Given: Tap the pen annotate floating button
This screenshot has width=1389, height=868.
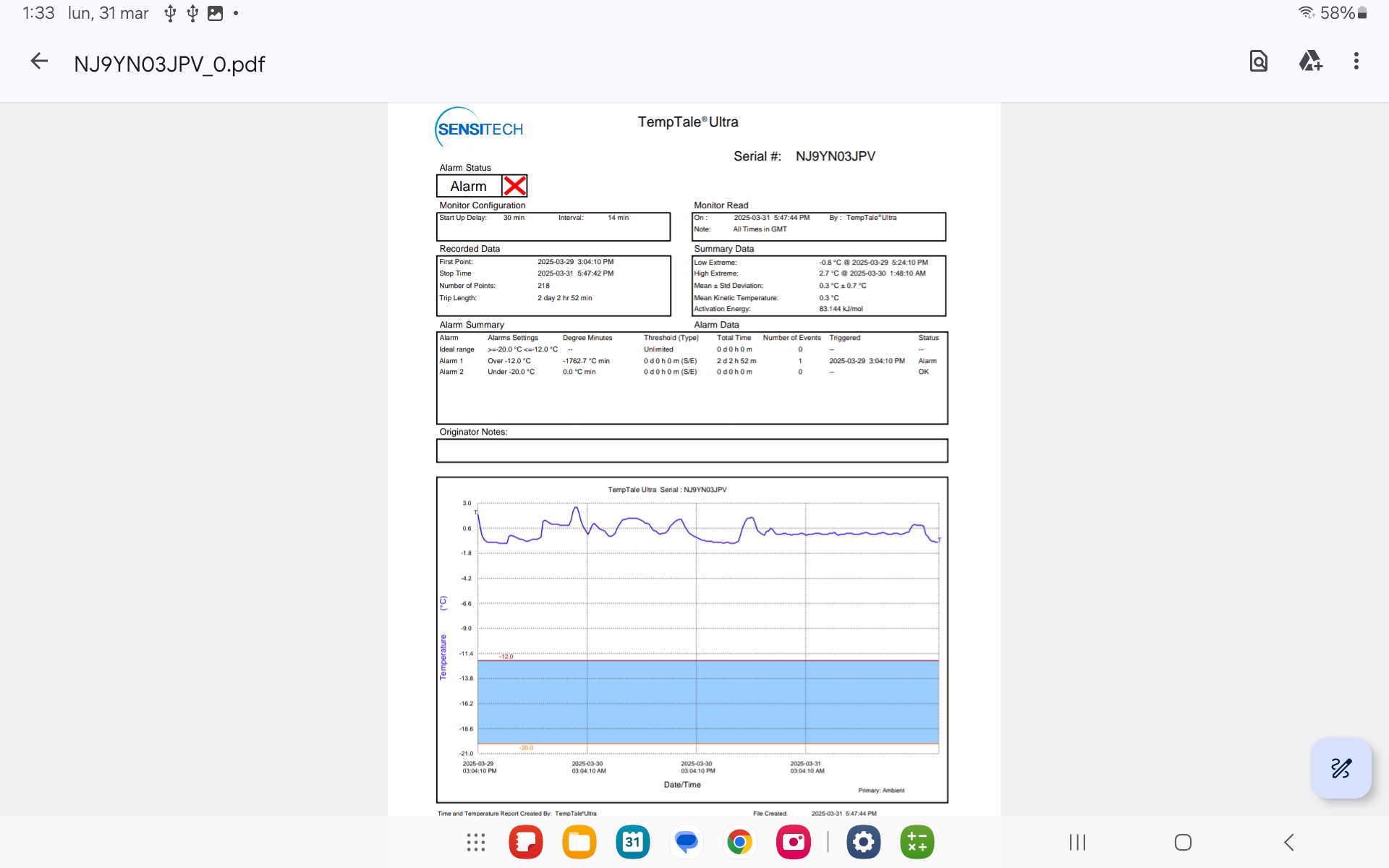Looking at the screenshot, I should click(1341, 767).
